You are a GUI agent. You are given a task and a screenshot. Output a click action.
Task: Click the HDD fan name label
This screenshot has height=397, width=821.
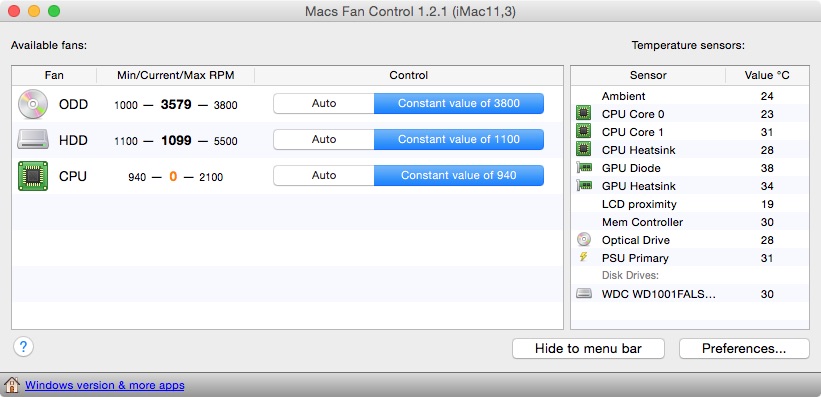73,140
